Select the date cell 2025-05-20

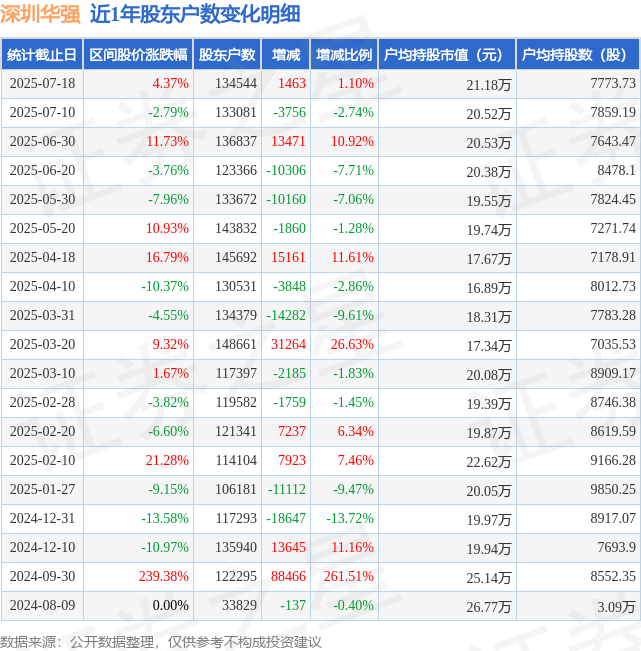(x=42, y=228)
